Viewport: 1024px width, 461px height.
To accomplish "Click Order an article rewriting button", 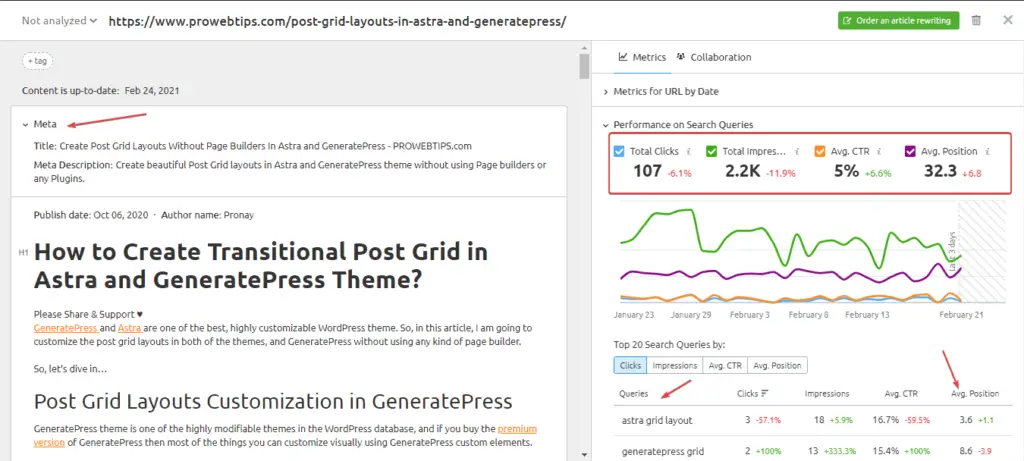I will point(899,20).
